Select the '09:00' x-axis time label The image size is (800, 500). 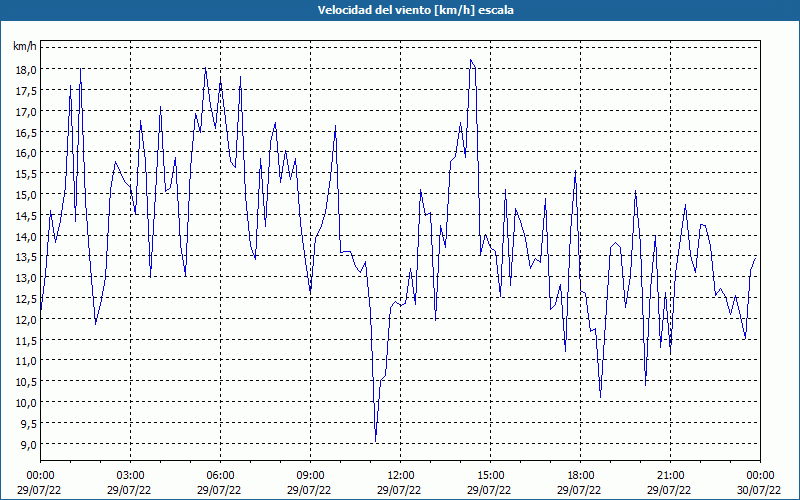click(310, 476)
